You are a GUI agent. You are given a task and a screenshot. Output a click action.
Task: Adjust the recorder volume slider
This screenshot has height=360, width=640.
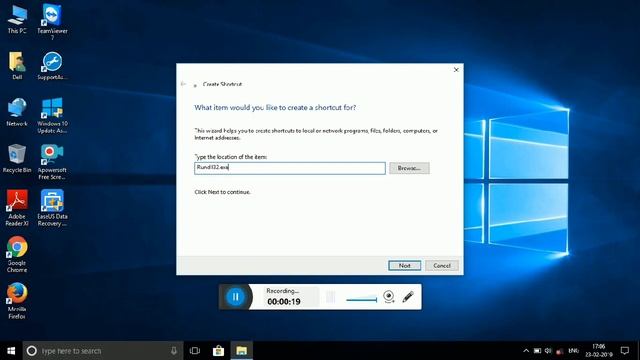pyautogui.click(x=362, y=300)
